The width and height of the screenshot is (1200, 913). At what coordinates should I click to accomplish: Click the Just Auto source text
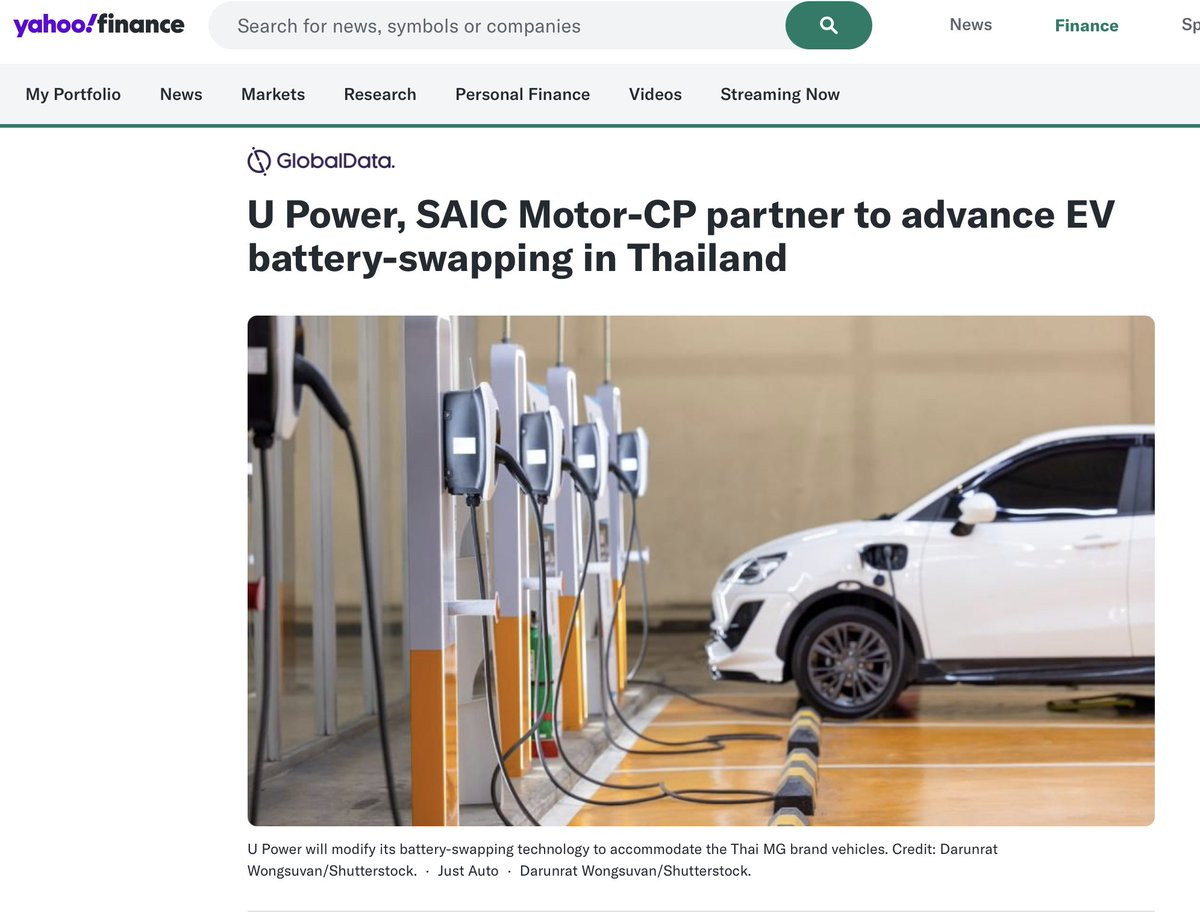click(x=468, y=871)
